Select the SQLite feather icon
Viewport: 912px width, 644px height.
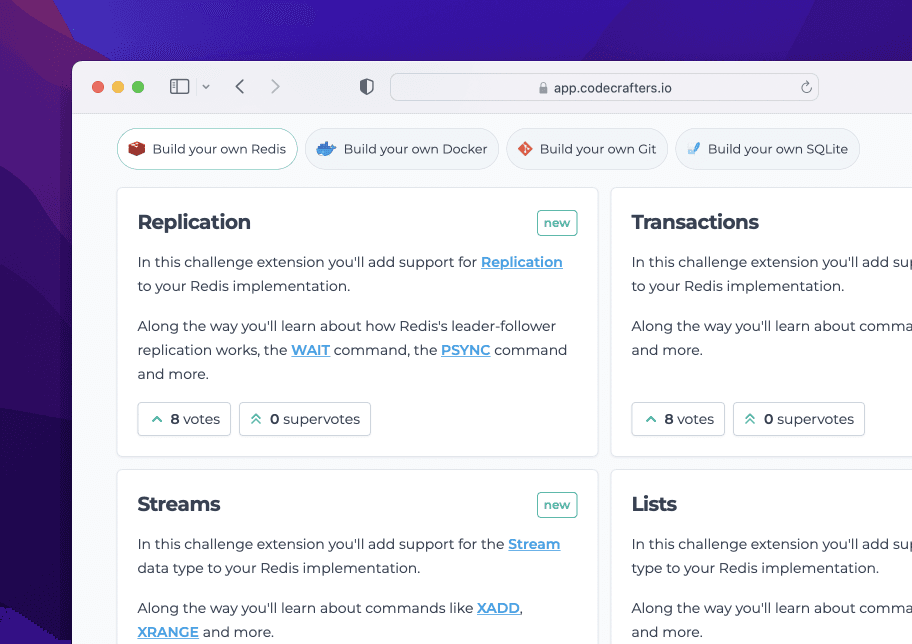coord(694,148)
